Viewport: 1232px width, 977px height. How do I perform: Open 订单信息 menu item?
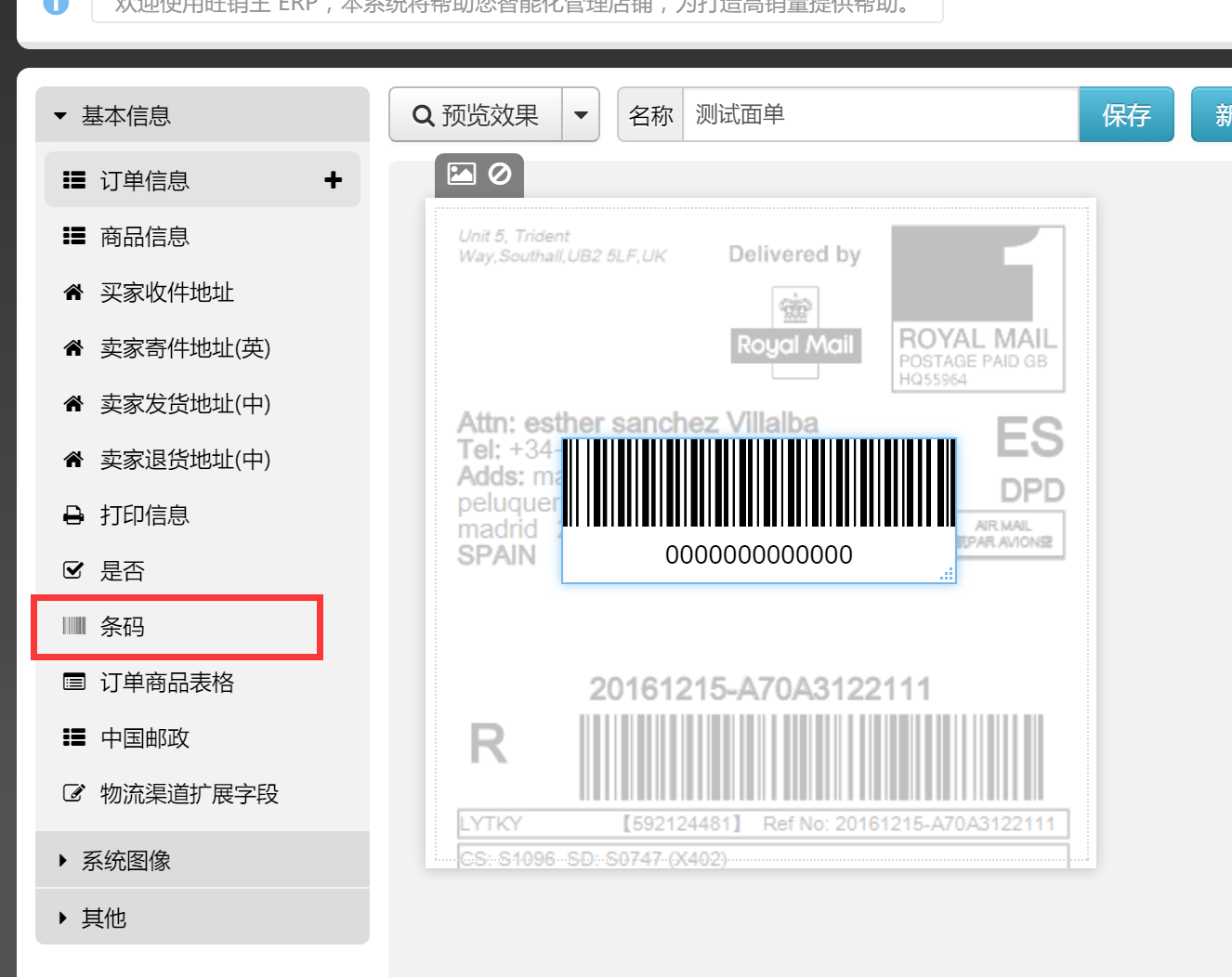tap(203, 180)
